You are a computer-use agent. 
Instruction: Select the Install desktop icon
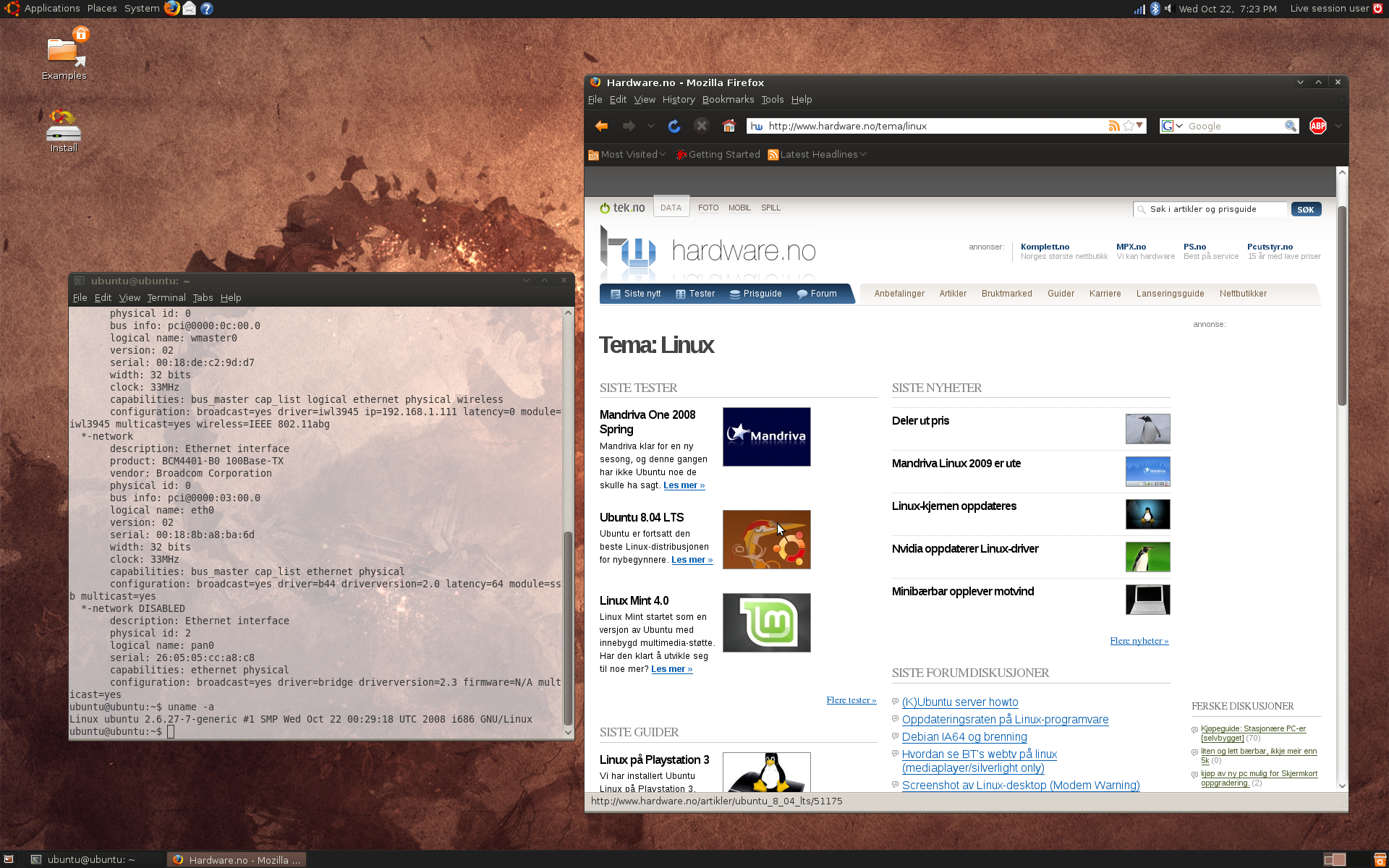[64, 131]
